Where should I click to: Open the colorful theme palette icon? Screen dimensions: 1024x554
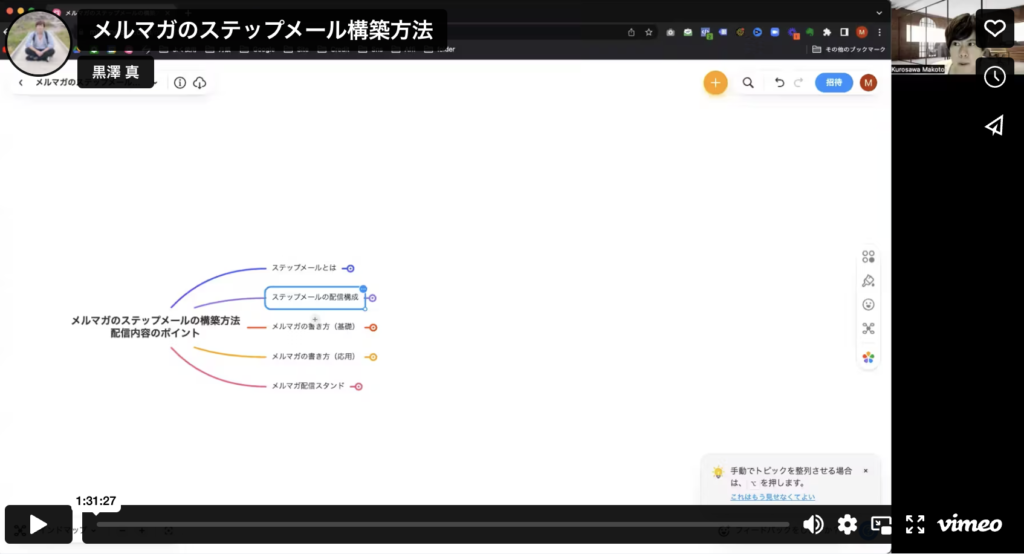[x=869, y=357]
